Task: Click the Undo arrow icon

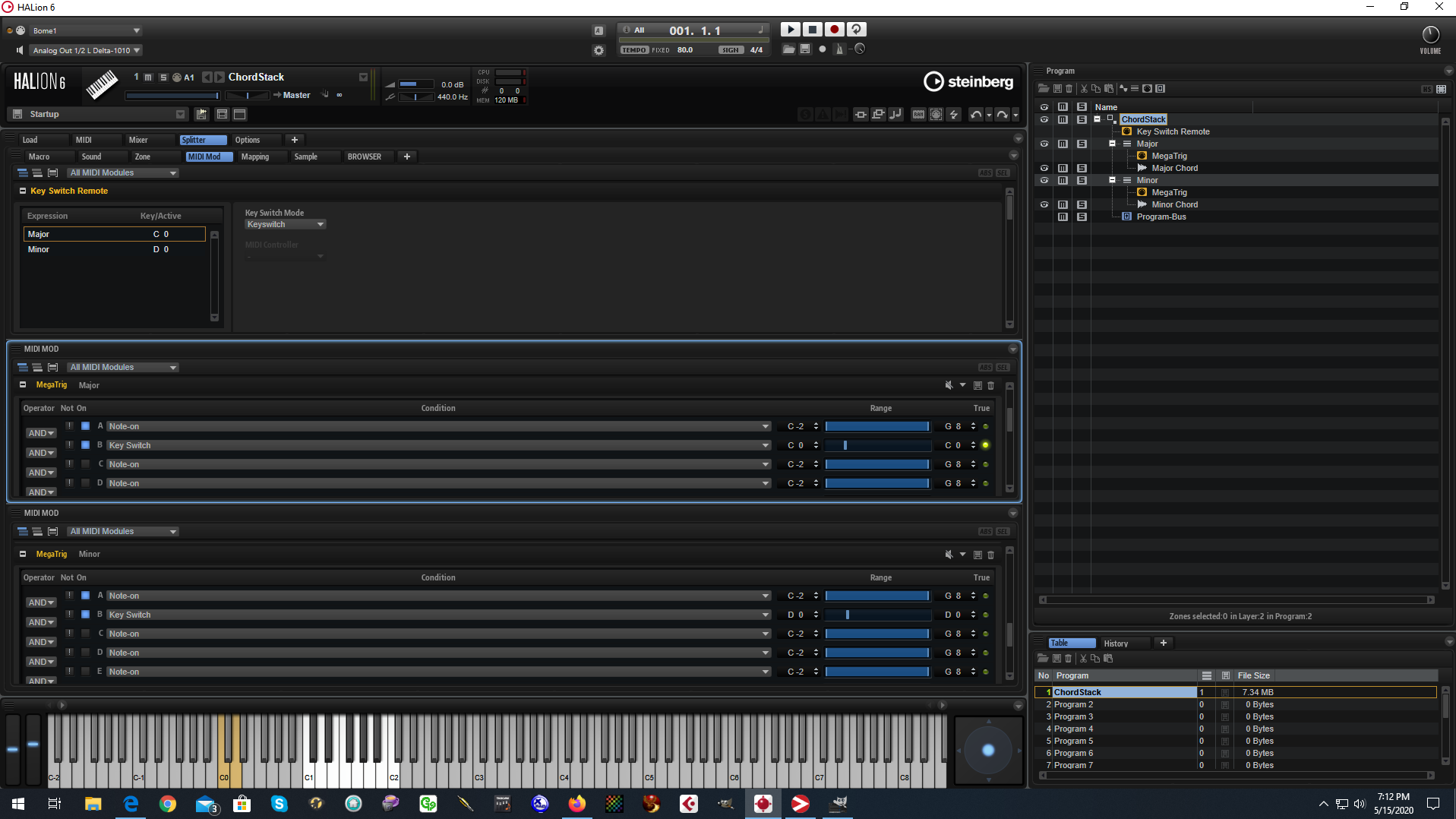Action: tap(976, 114)
